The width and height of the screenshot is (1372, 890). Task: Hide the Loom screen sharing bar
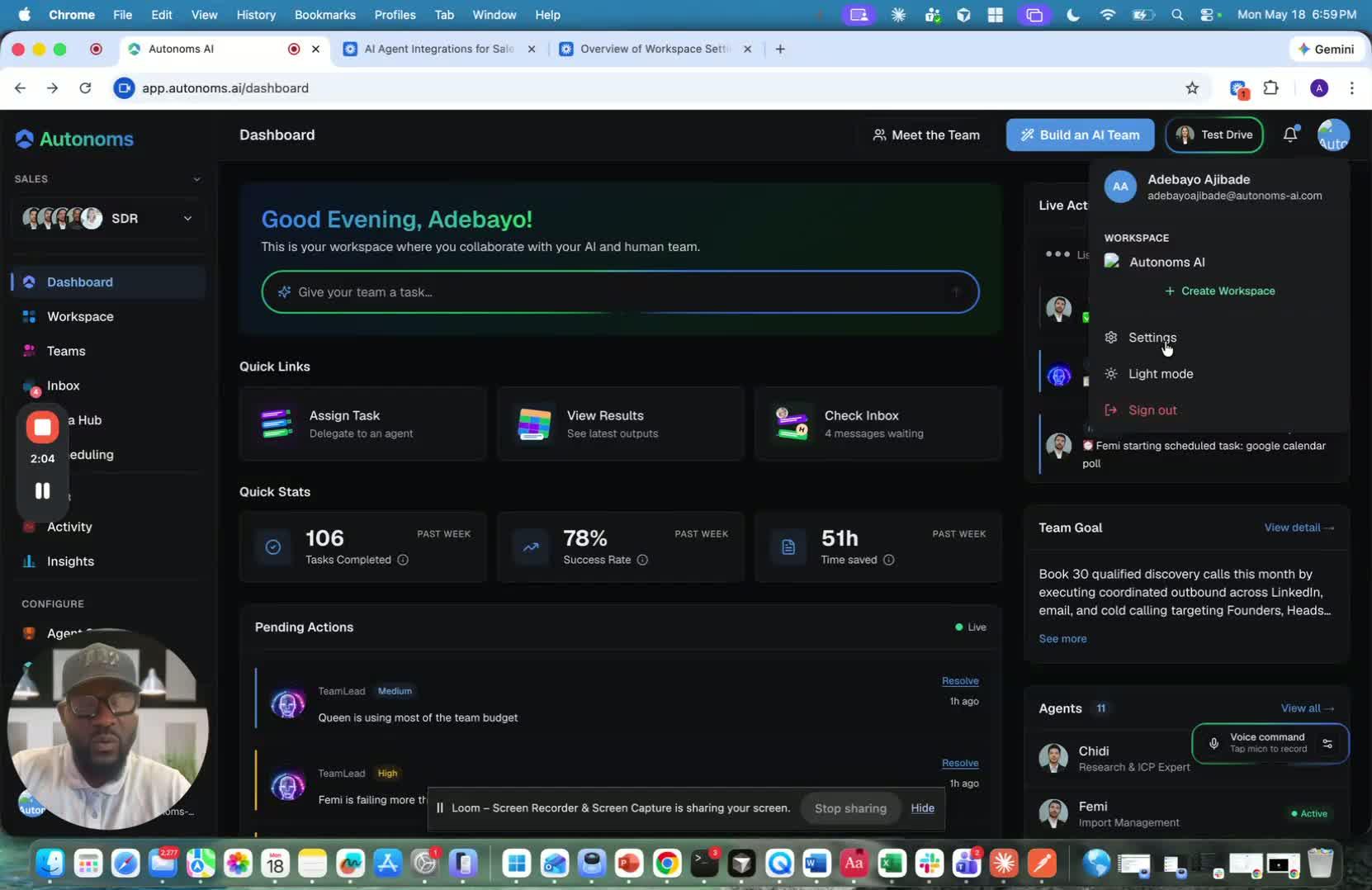tap(922, 808)
